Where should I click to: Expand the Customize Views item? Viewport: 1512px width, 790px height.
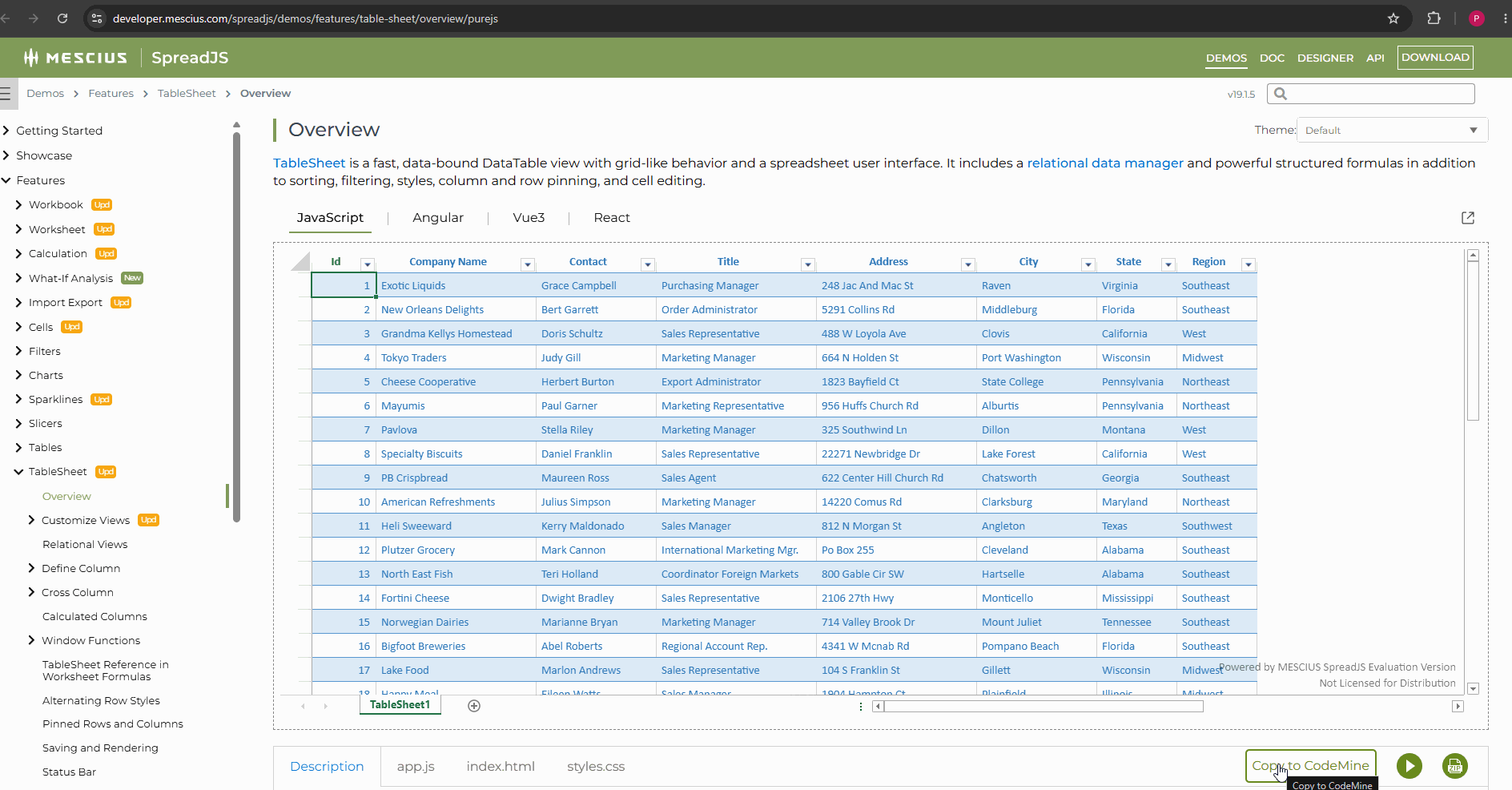pyautogui.click(x=31, y=520)
